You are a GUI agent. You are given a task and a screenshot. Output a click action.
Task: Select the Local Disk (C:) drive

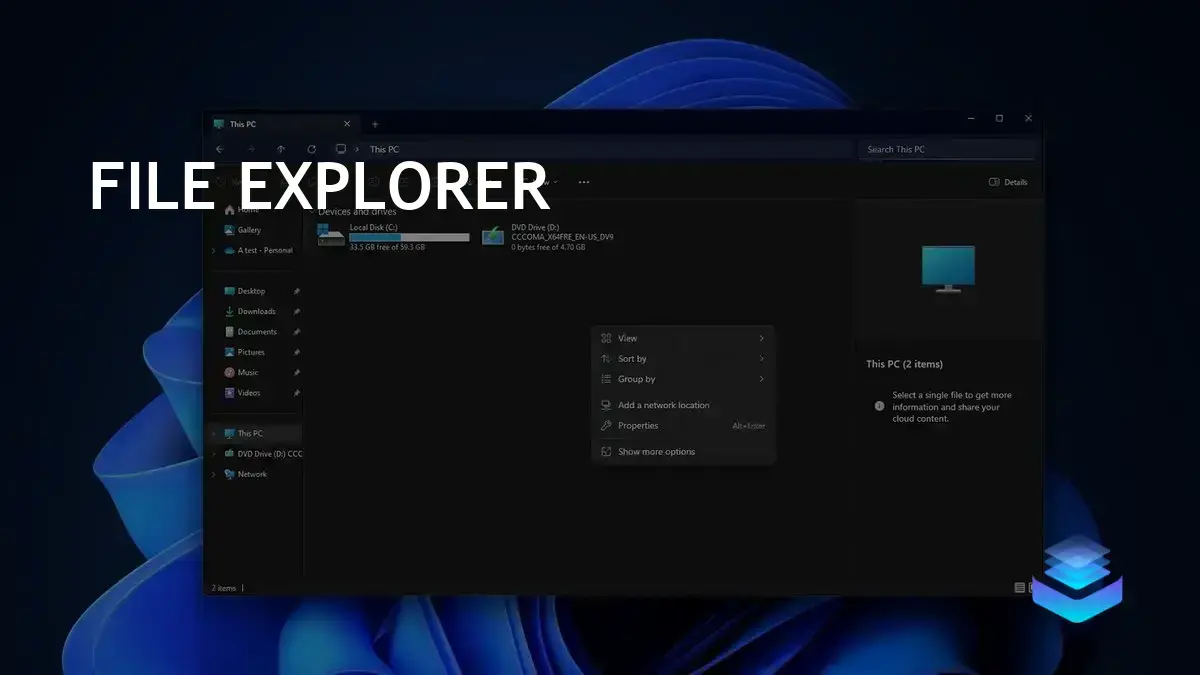pos(393,236)
